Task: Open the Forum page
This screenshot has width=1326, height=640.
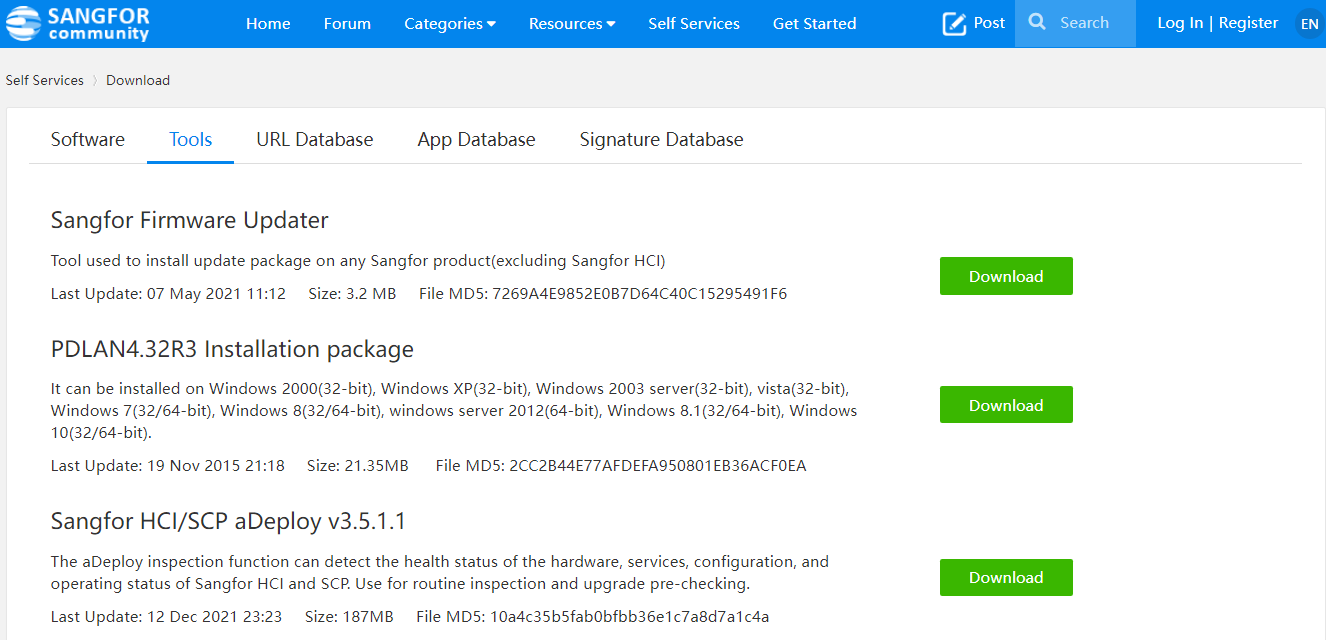Action: tap(347, 24)
